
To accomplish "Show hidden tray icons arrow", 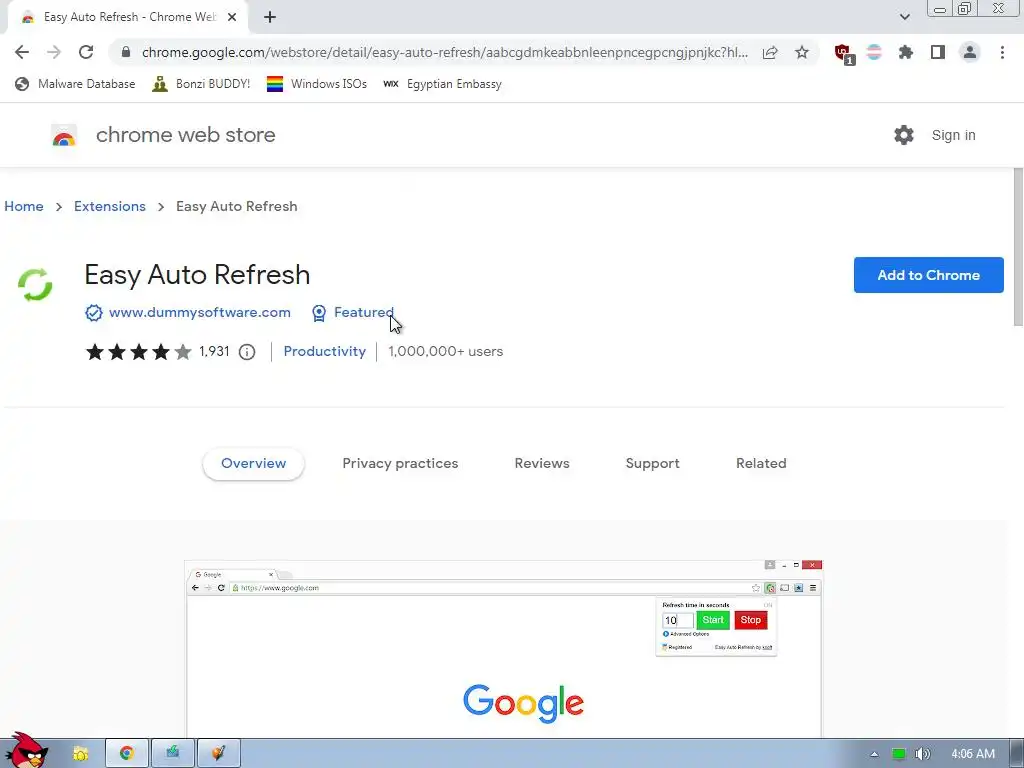I will [x=874, y=754].
